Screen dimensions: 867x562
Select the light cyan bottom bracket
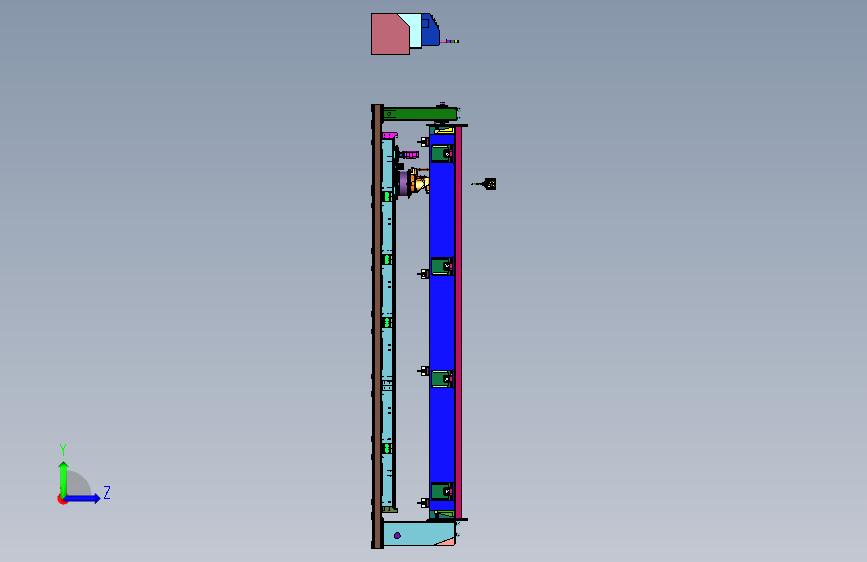click(419, 534)
